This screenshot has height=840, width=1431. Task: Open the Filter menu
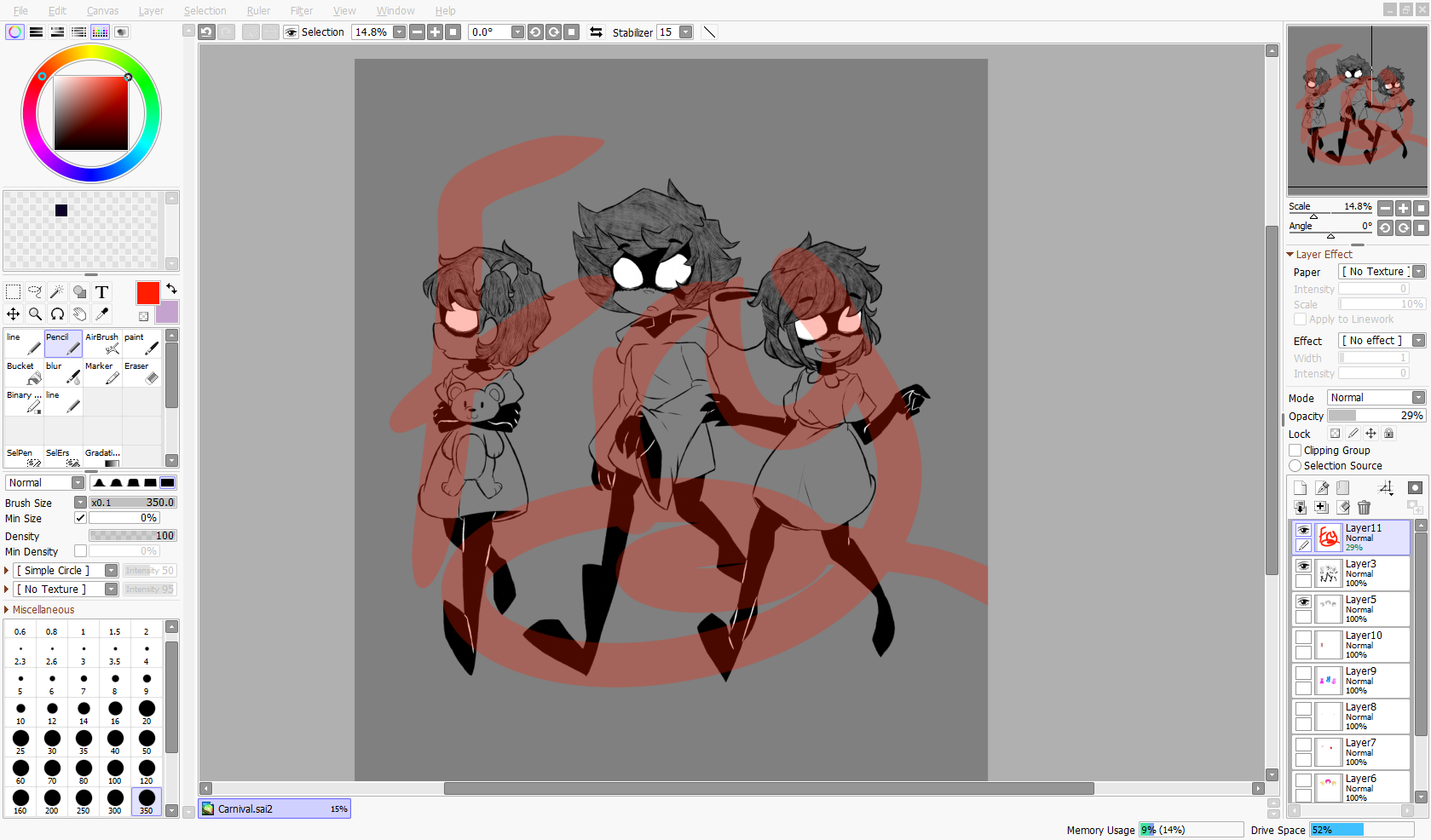(302, 11)
